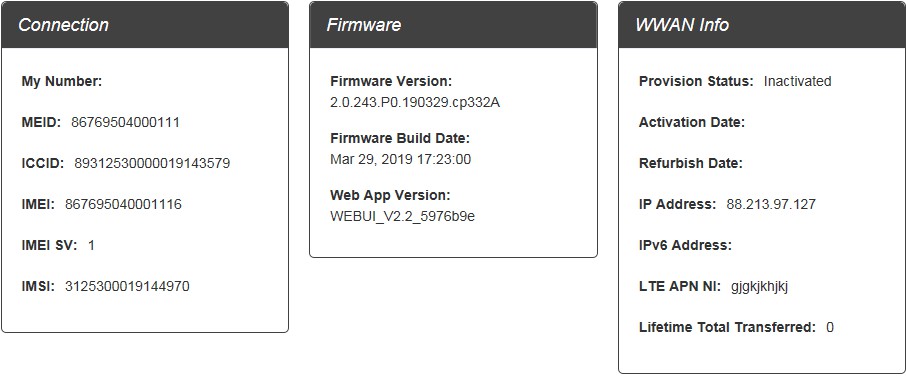Click the IPv6 Address label

[x=685, y=246]
